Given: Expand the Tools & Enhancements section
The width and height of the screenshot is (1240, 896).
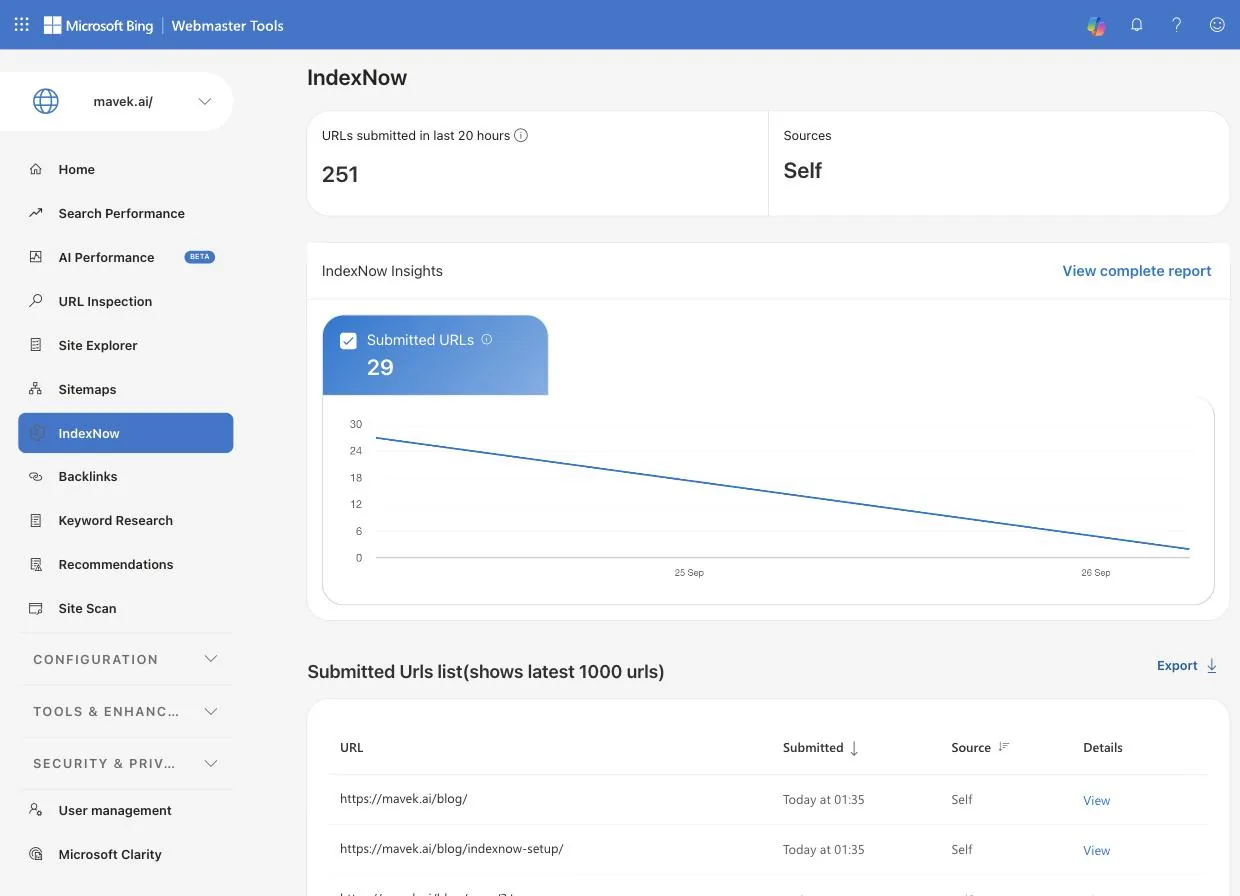Looking at the screenshot, I should [x=126, y=711].
